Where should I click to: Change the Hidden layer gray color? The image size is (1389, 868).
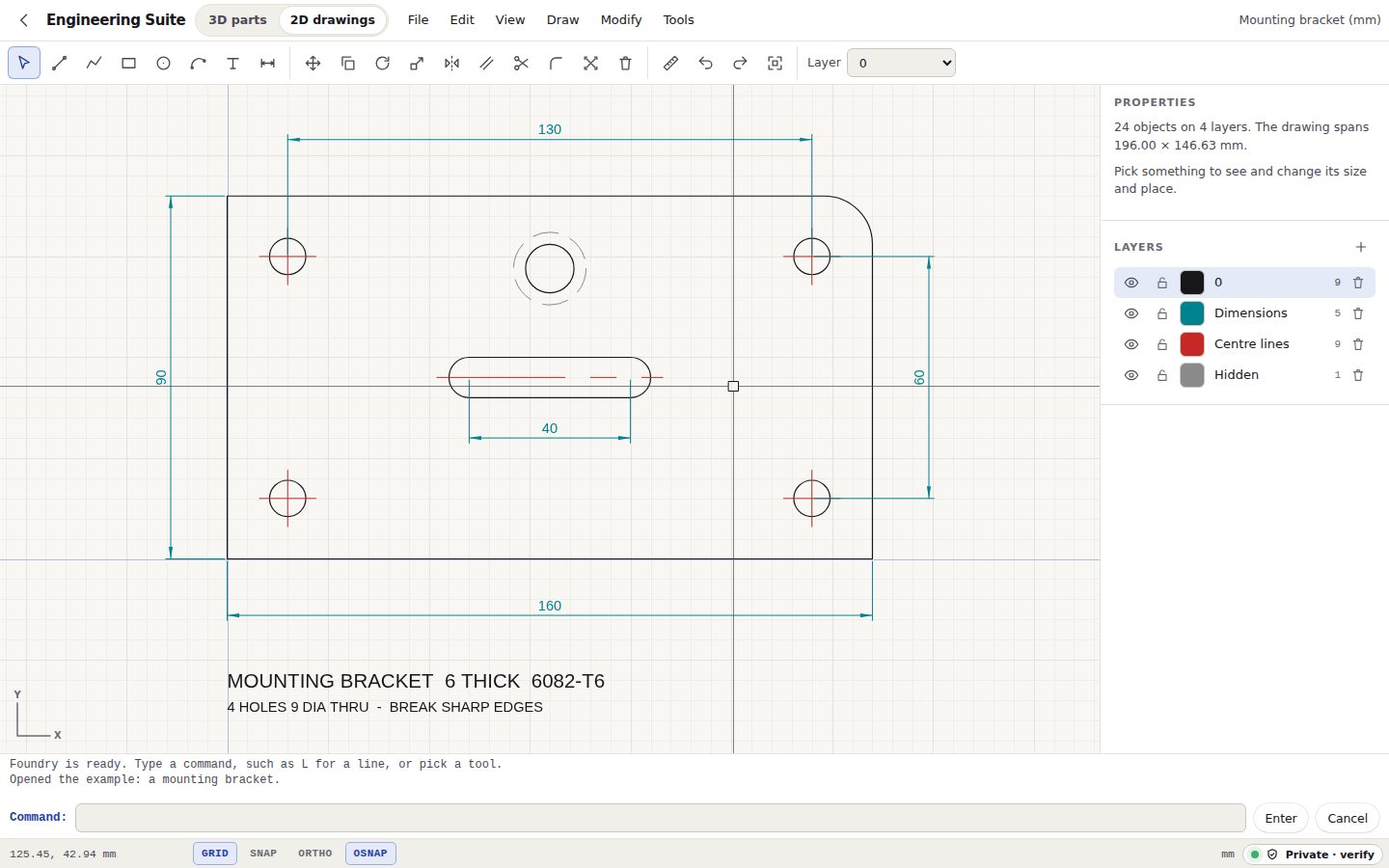point(1192,375)
